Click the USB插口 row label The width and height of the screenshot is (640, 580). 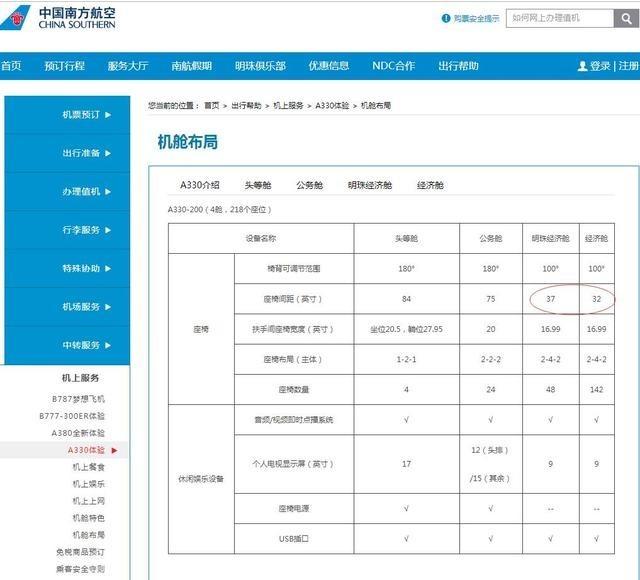pyautogui.click(x=294, y=539)
